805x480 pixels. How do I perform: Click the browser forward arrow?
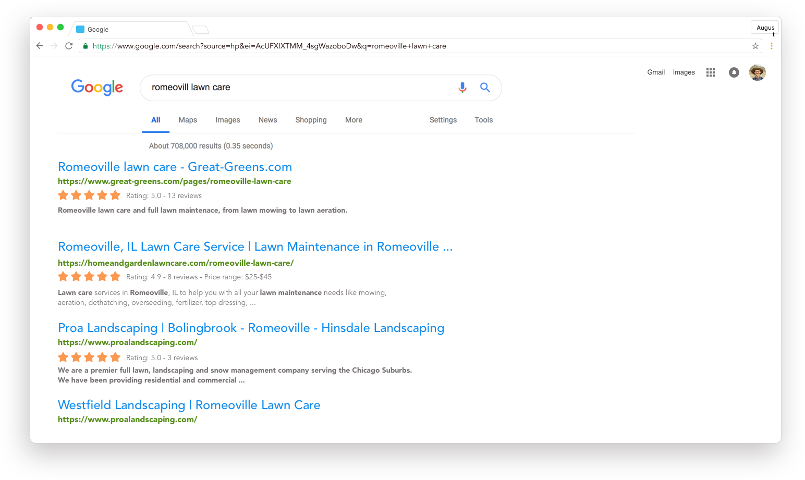[54, 46]
